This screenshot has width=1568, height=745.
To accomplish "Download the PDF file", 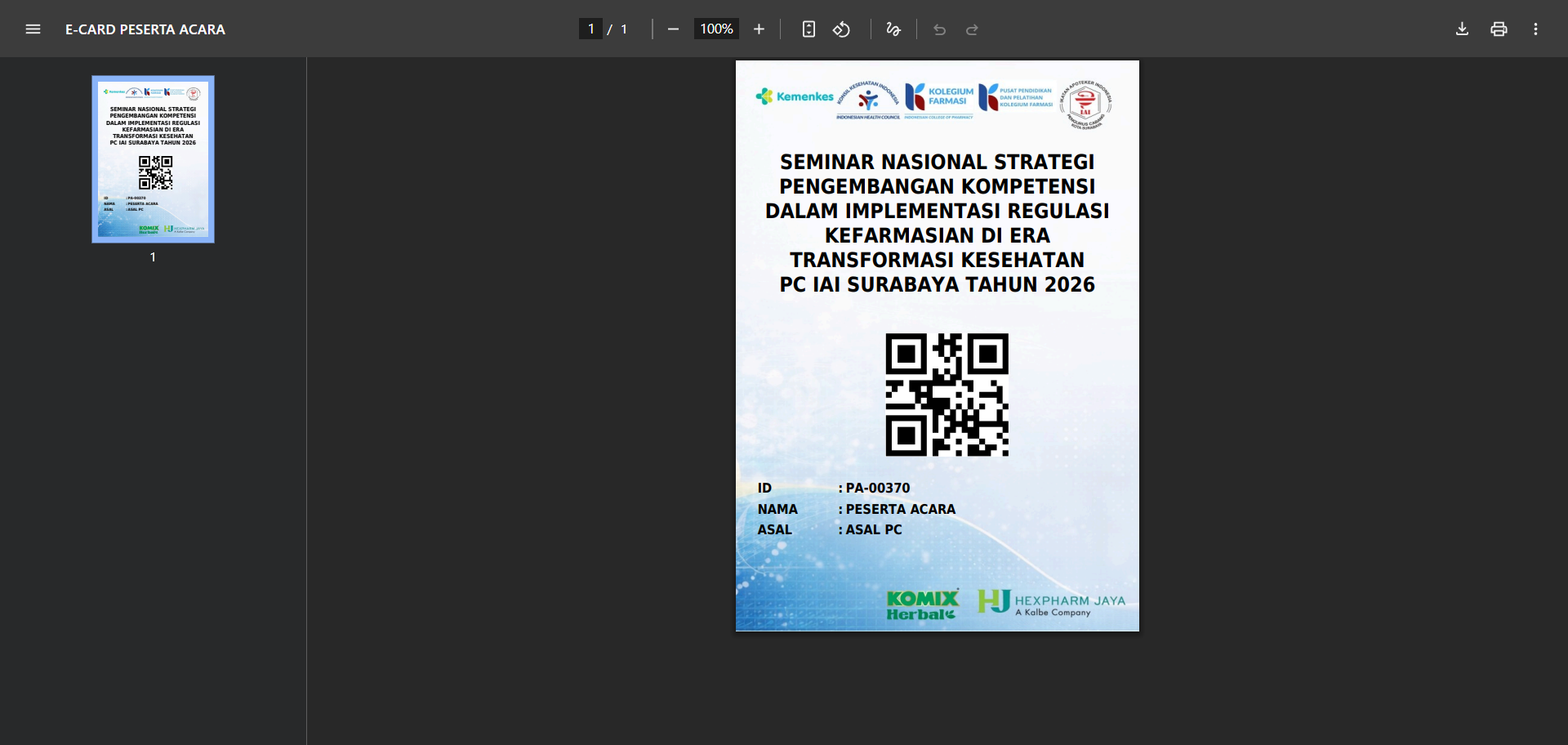I will [x=1462, y=29].
